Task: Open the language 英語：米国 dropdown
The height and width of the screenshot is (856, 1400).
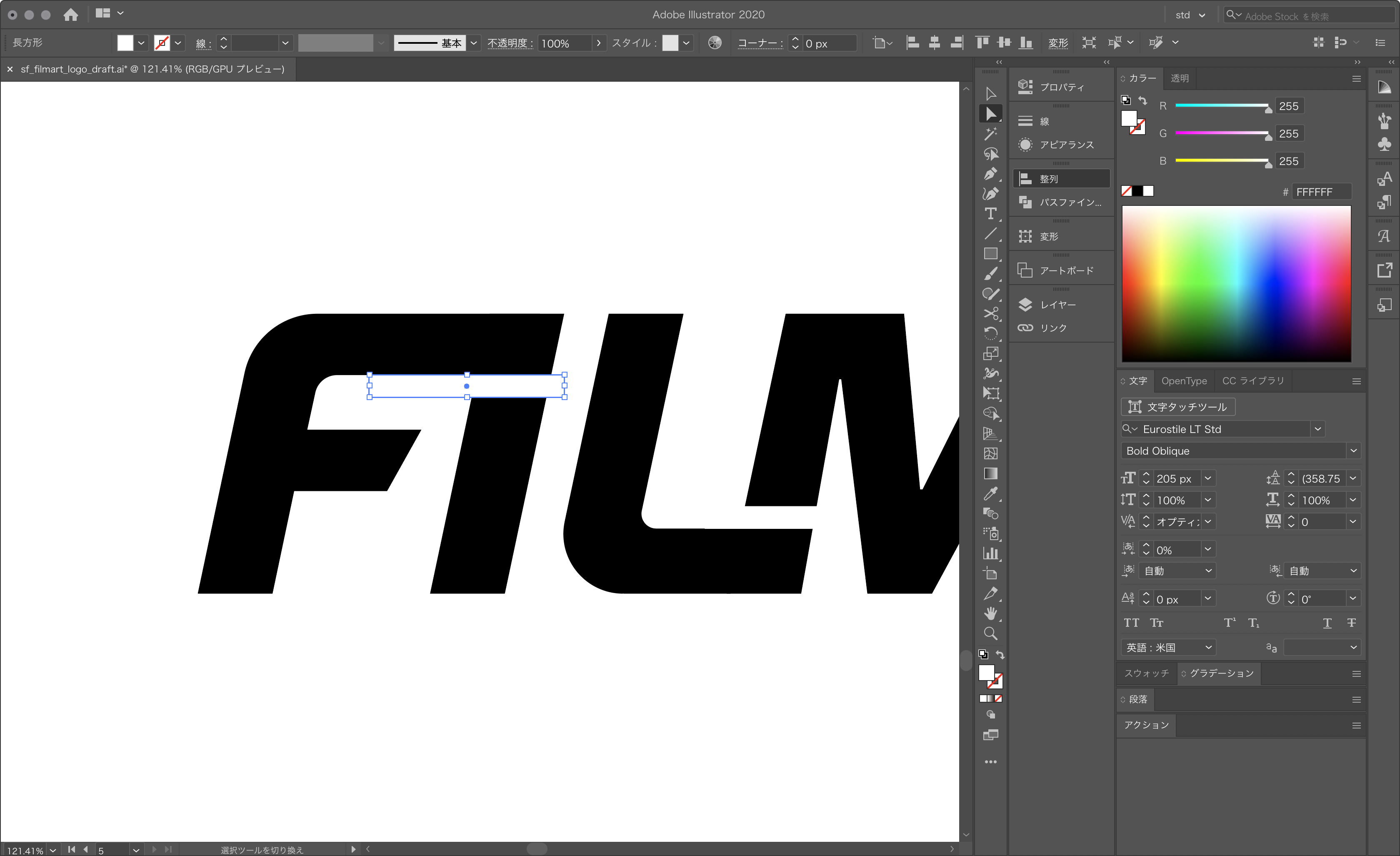Action: pyautogui.click(x=1168, y=647)
